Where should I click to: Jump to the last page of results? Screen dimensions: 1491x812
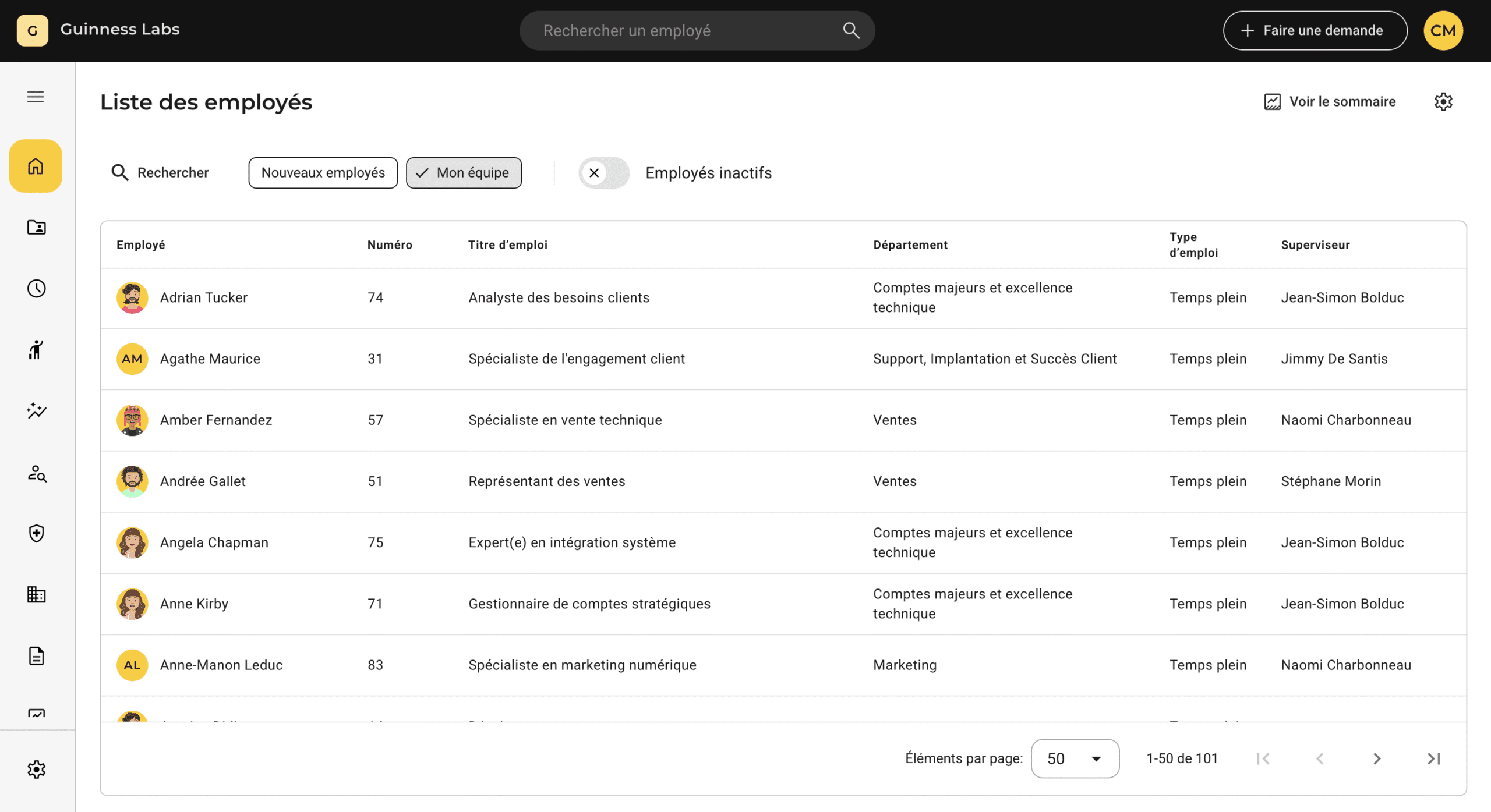(x=1433, y=758)
